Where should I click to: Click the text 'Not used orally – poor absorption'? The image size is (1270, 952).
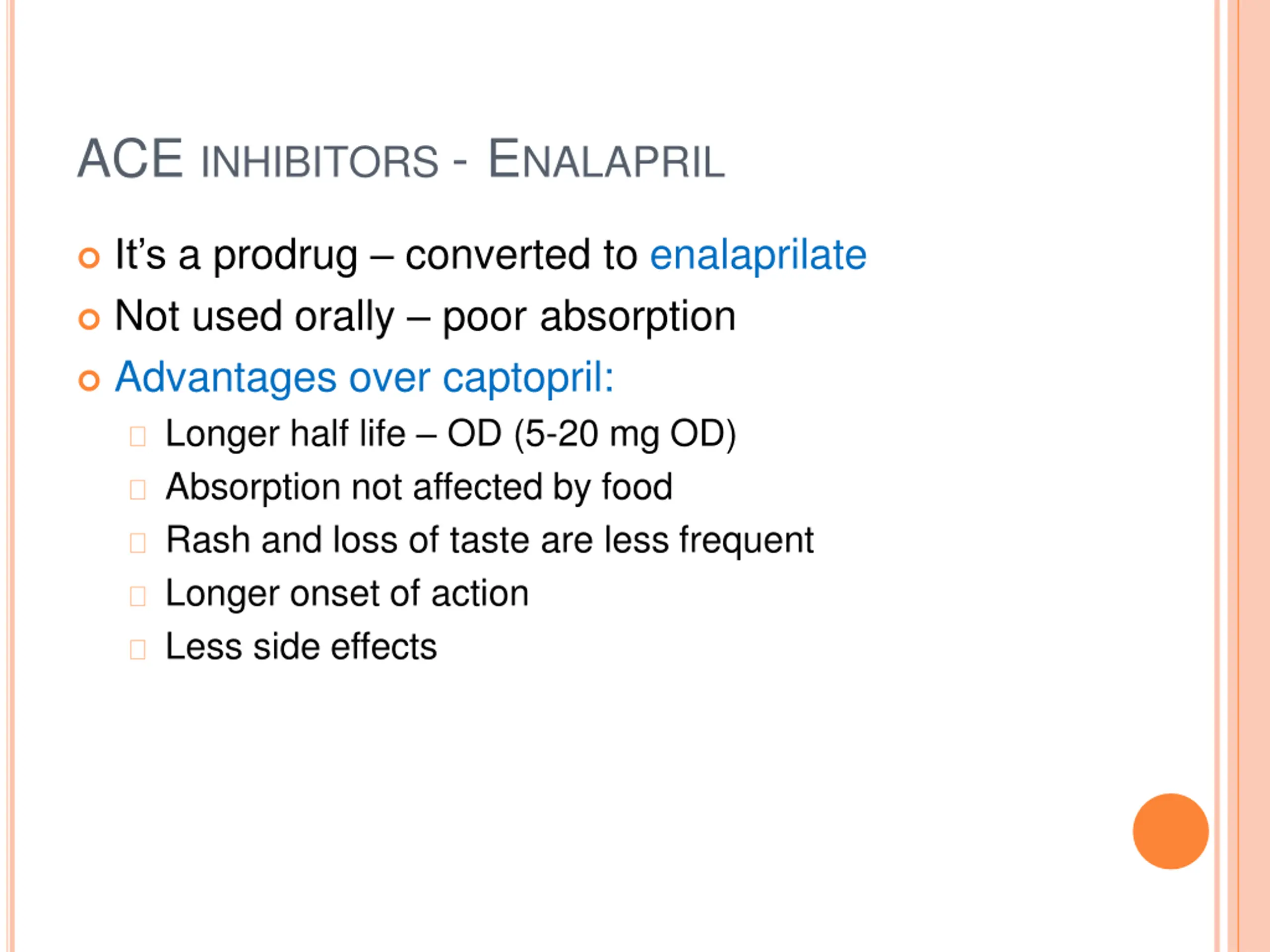point(425,316)
